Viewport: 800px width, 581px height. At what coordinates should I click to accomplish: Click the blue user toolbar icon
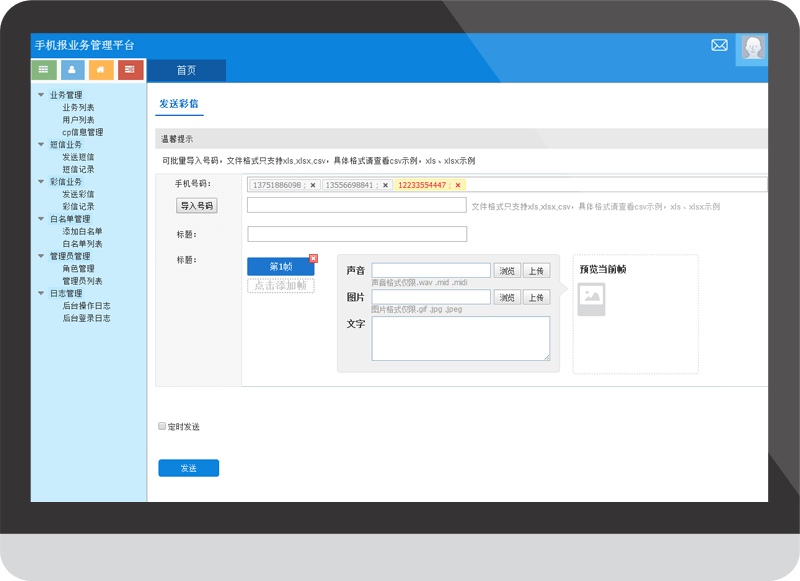(72, 70)
